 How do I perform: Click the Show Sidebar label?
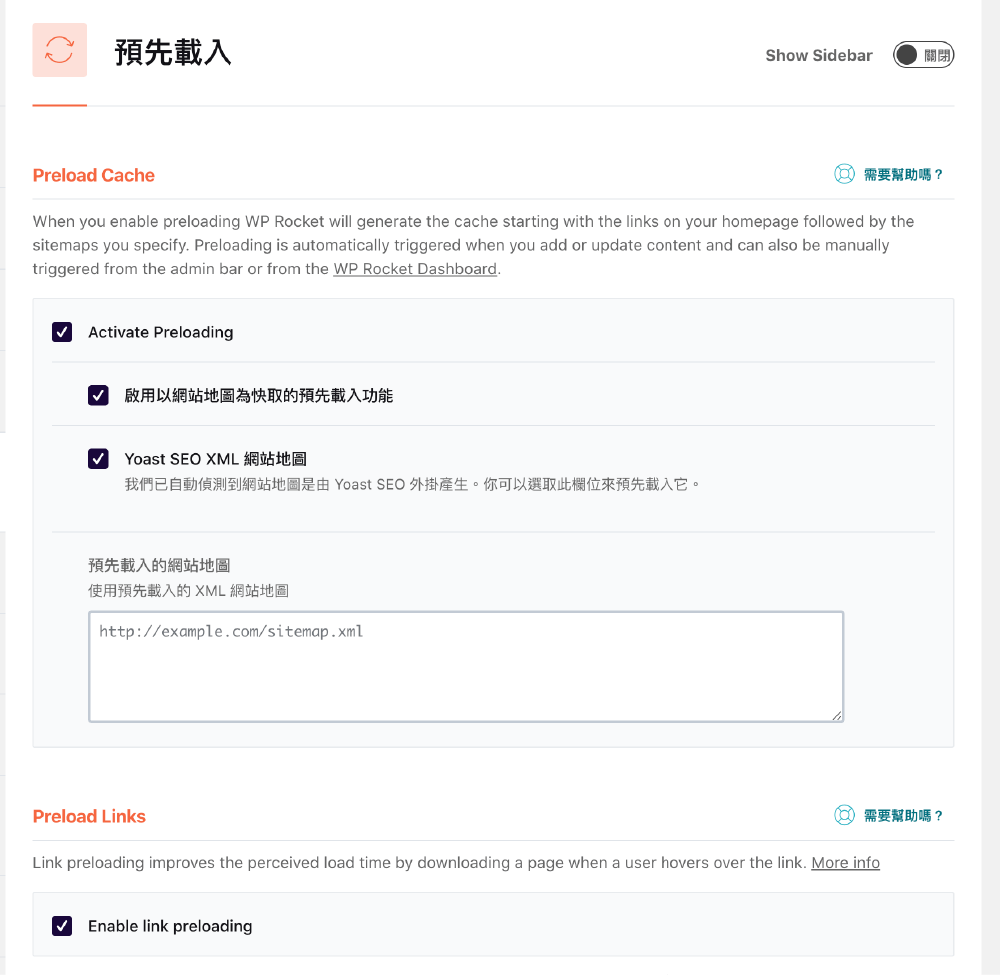point(818,55)
